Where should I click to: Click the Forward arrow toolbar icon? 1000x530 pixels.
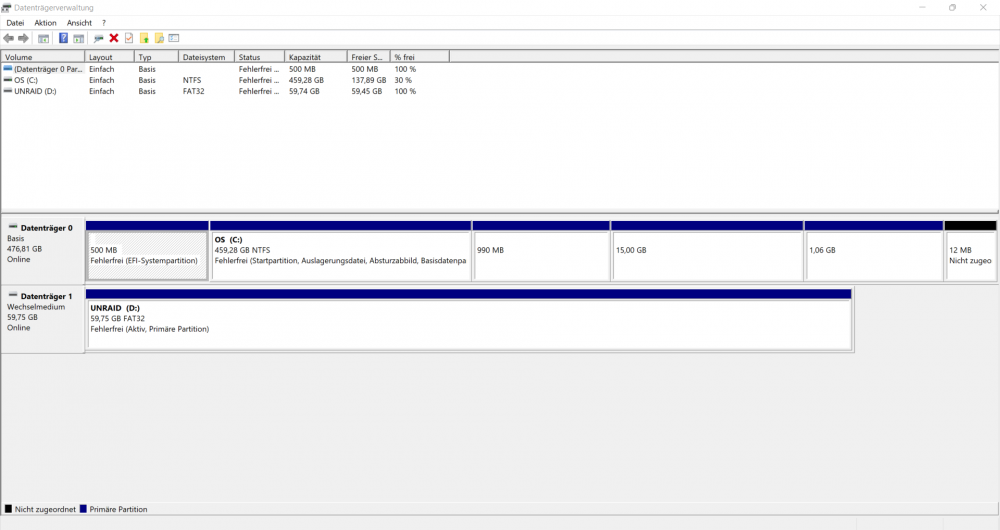(24, 38)
